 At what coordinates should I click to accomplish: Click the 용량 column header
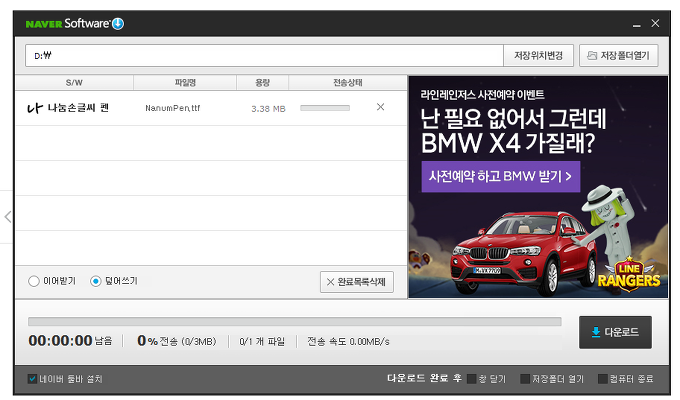pos(262,82)
